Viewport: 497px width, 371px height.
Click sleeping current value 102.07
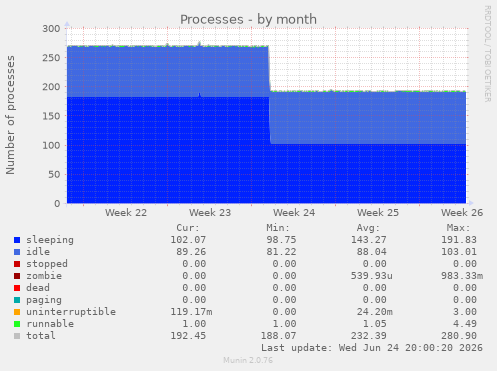(x=188, y=240)
